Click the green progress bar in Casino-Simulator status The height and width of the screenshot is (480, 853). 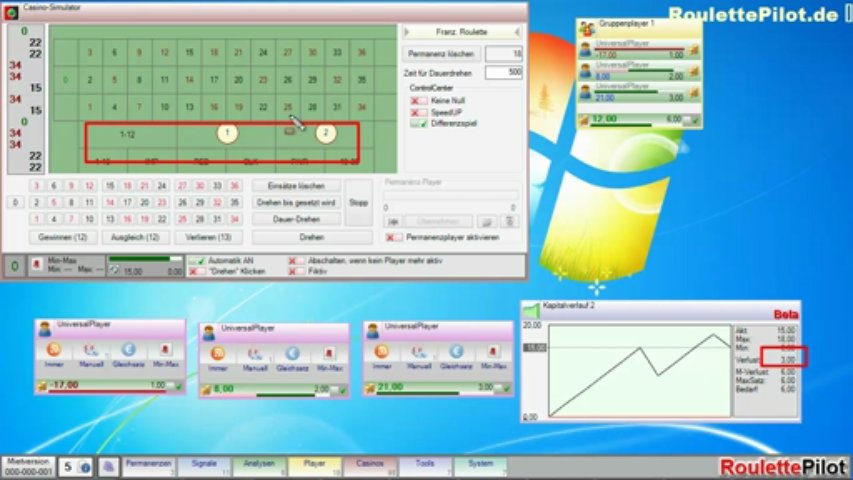click(145, 260)
